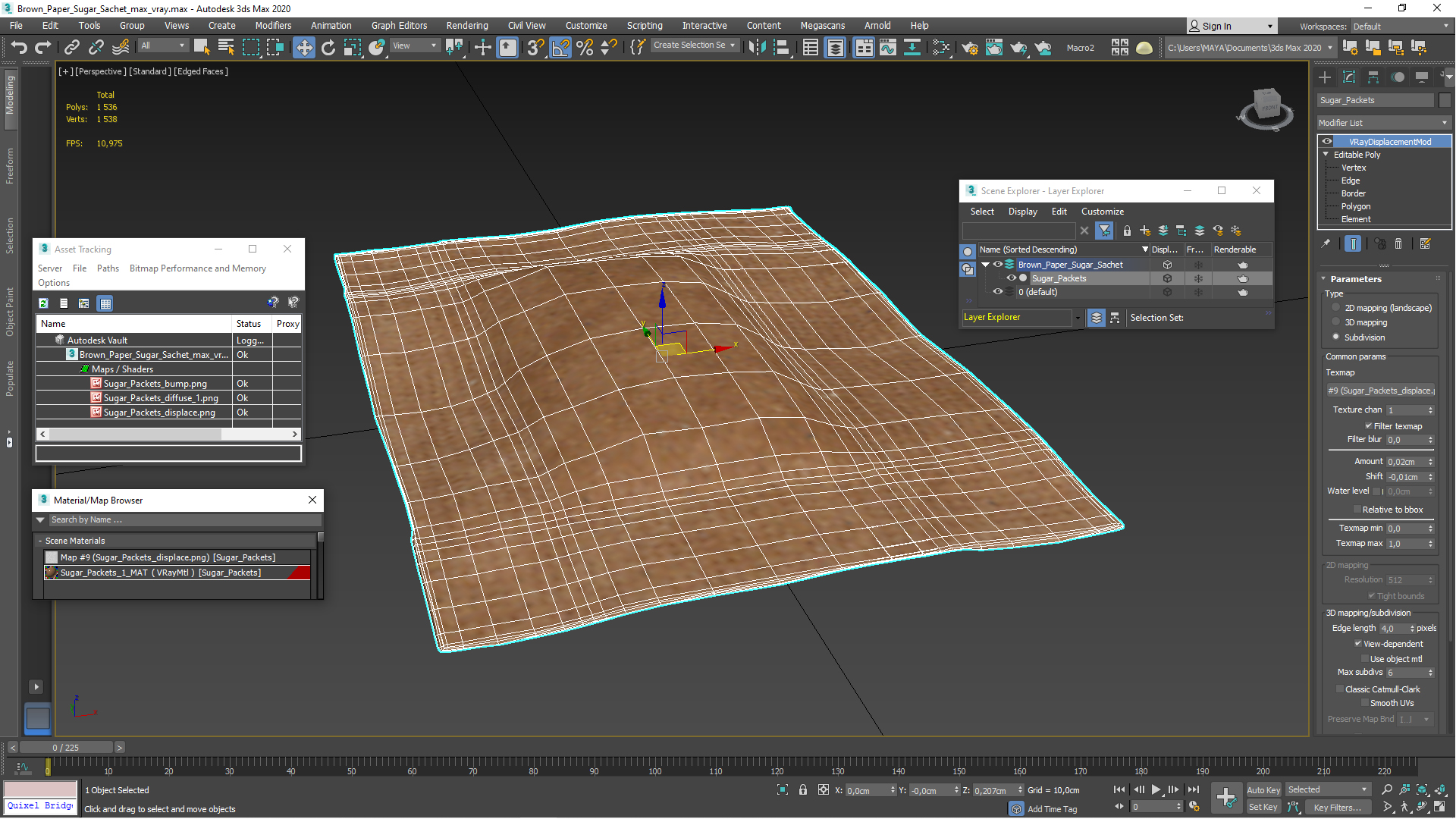Activate the Select and Rotate tool
This screenshot has width=1456, height=819.
pyautogui.click(x=328, y=47)
